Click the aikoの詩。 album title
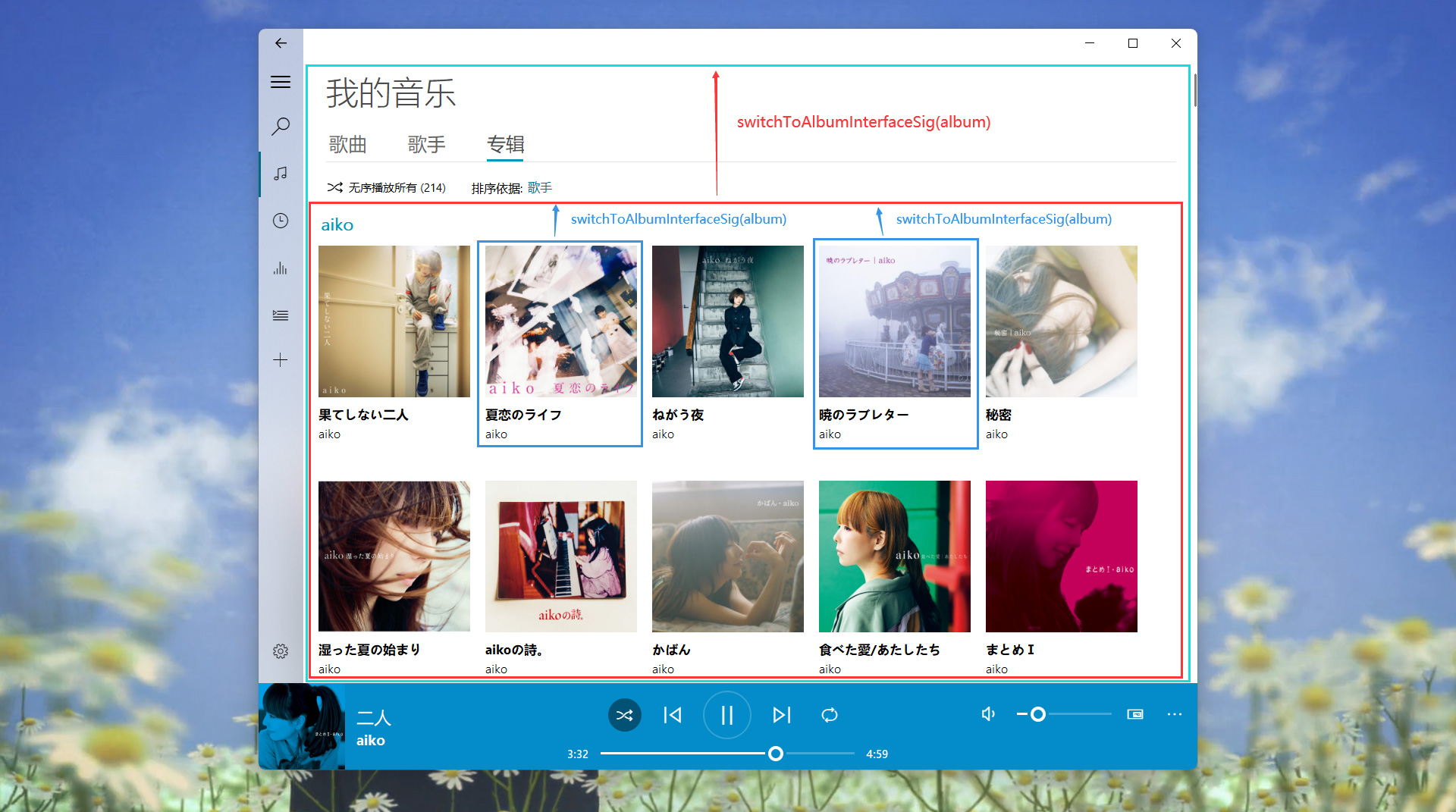This screenshot has width=1456, height=812. tap(514, 650)
